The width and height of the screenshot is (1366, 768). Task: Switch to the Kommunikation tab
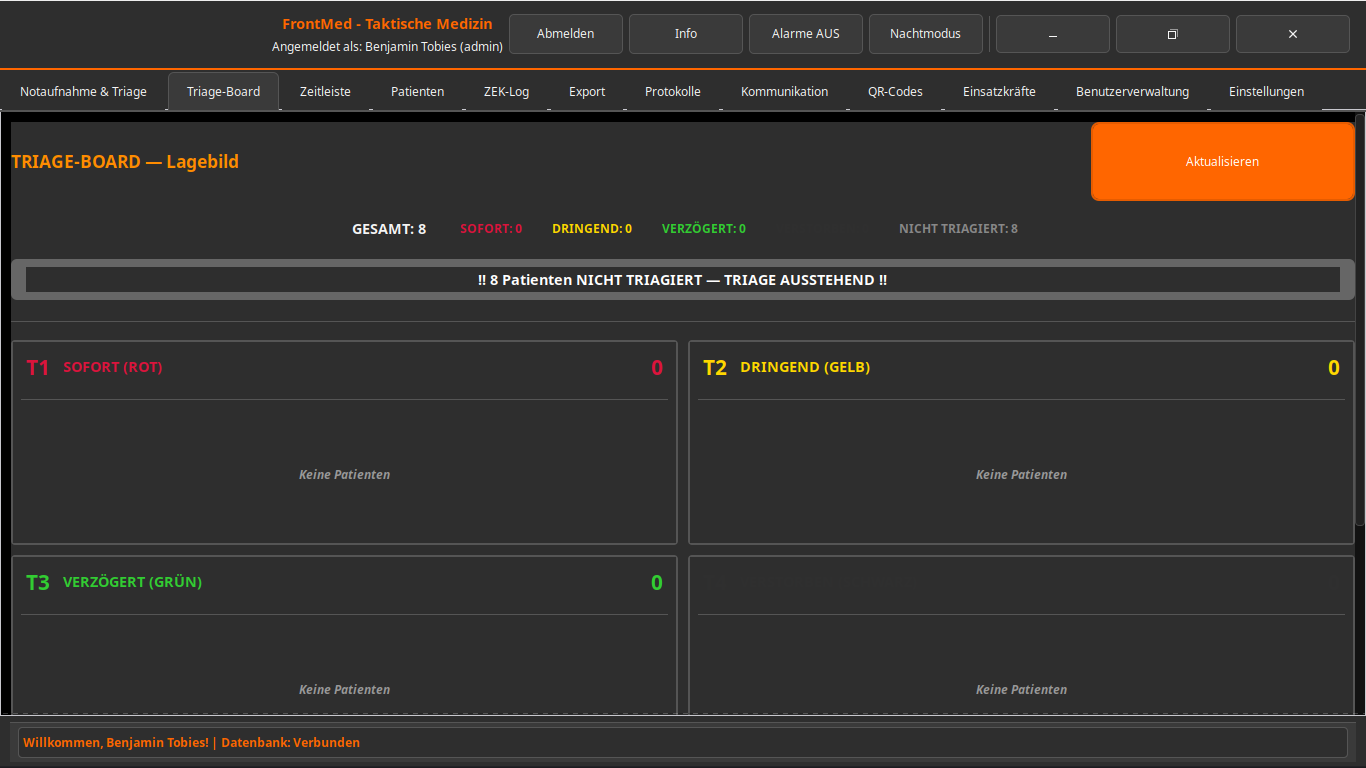pos(784,91)
